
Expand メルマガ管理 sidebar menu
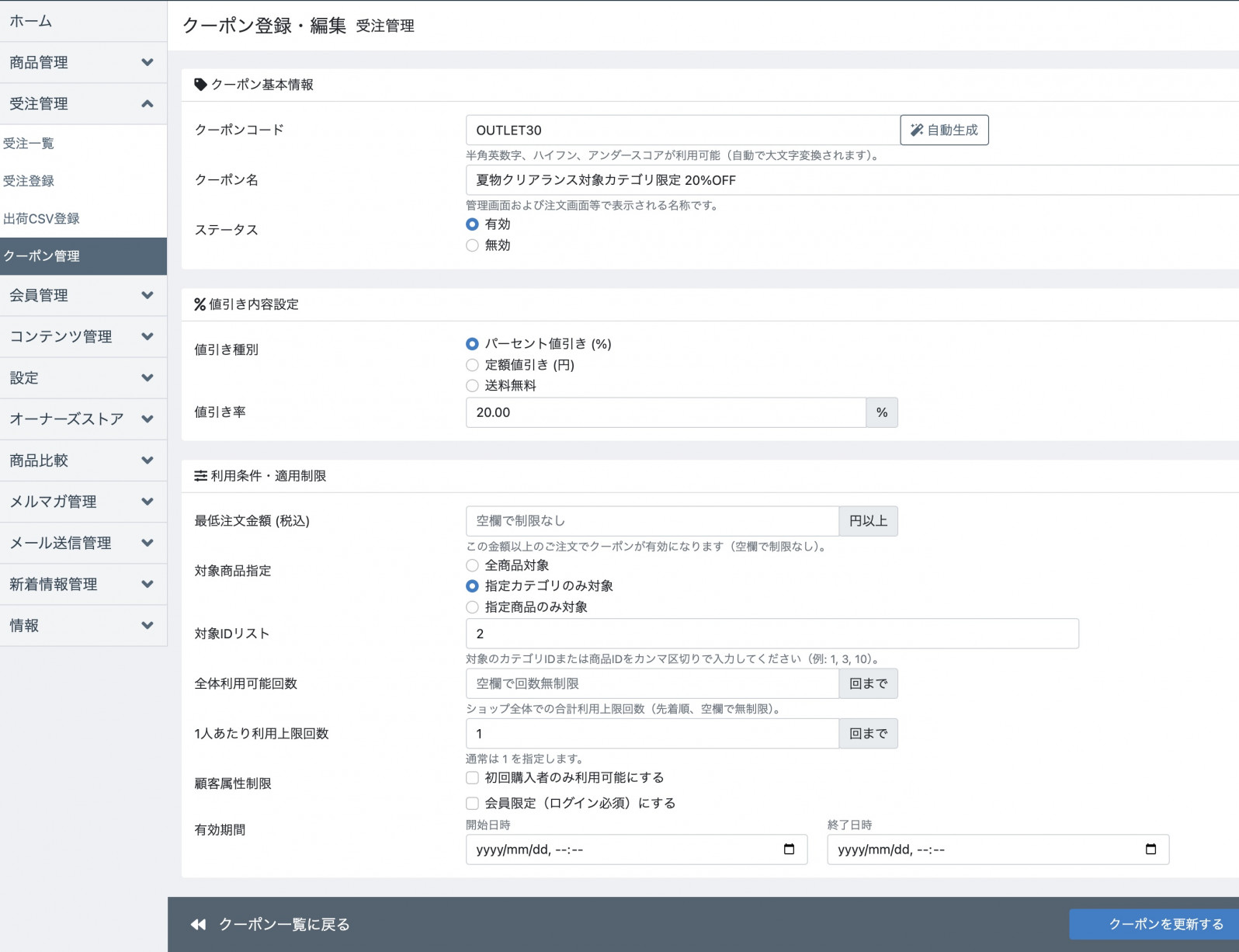point(83,501)
